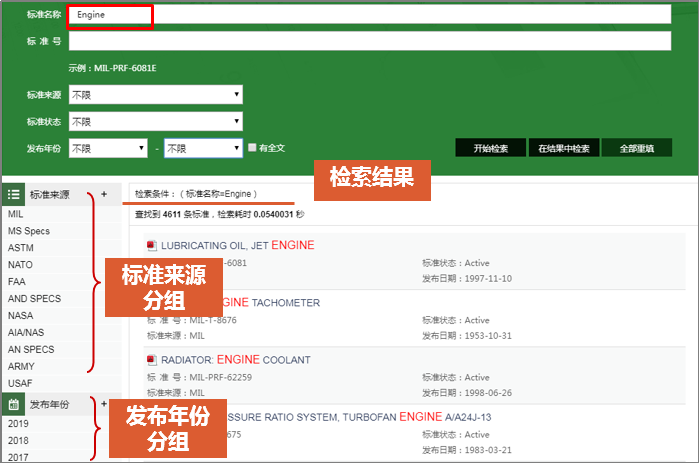The image size is (699, 463).
Task: Enable the 有全文 checkbox
Action: click(252, 148)
